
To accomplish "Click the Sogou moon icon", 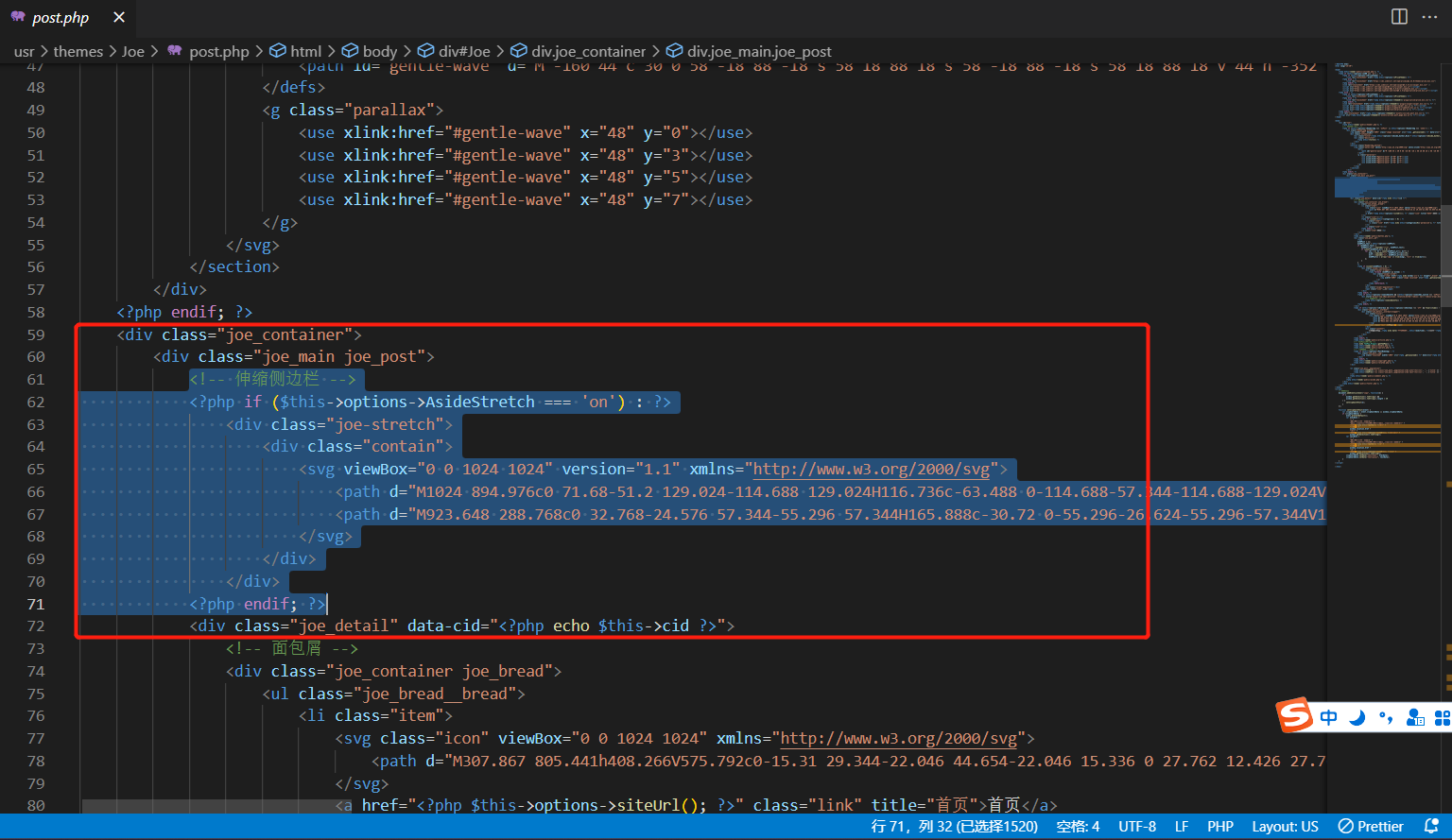I will pos(1357,717).
